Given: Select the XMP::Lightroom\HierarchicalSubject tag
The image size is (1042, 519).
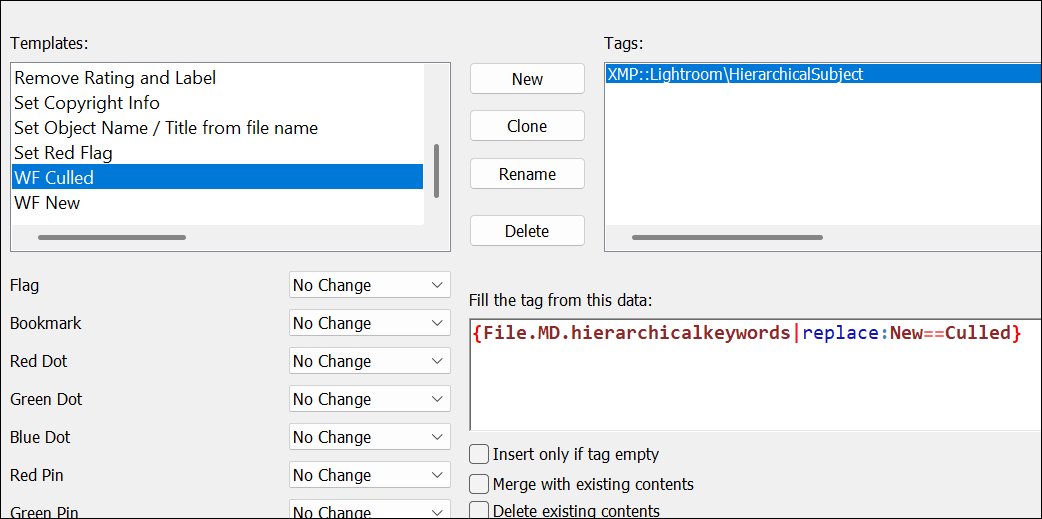Looking at the screenshot, I should point(823,74).
